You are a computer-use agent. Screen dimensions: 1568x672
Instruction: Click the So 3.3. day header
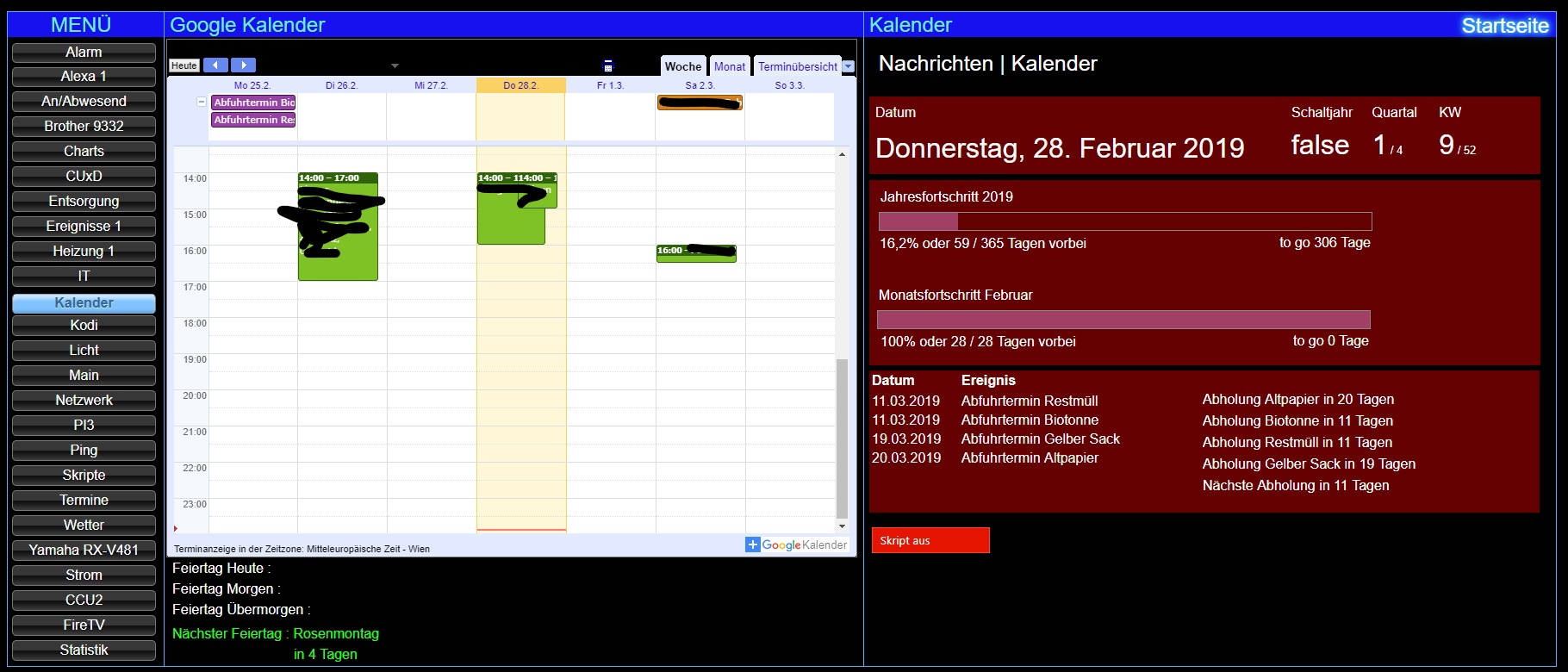click(789, 85)
